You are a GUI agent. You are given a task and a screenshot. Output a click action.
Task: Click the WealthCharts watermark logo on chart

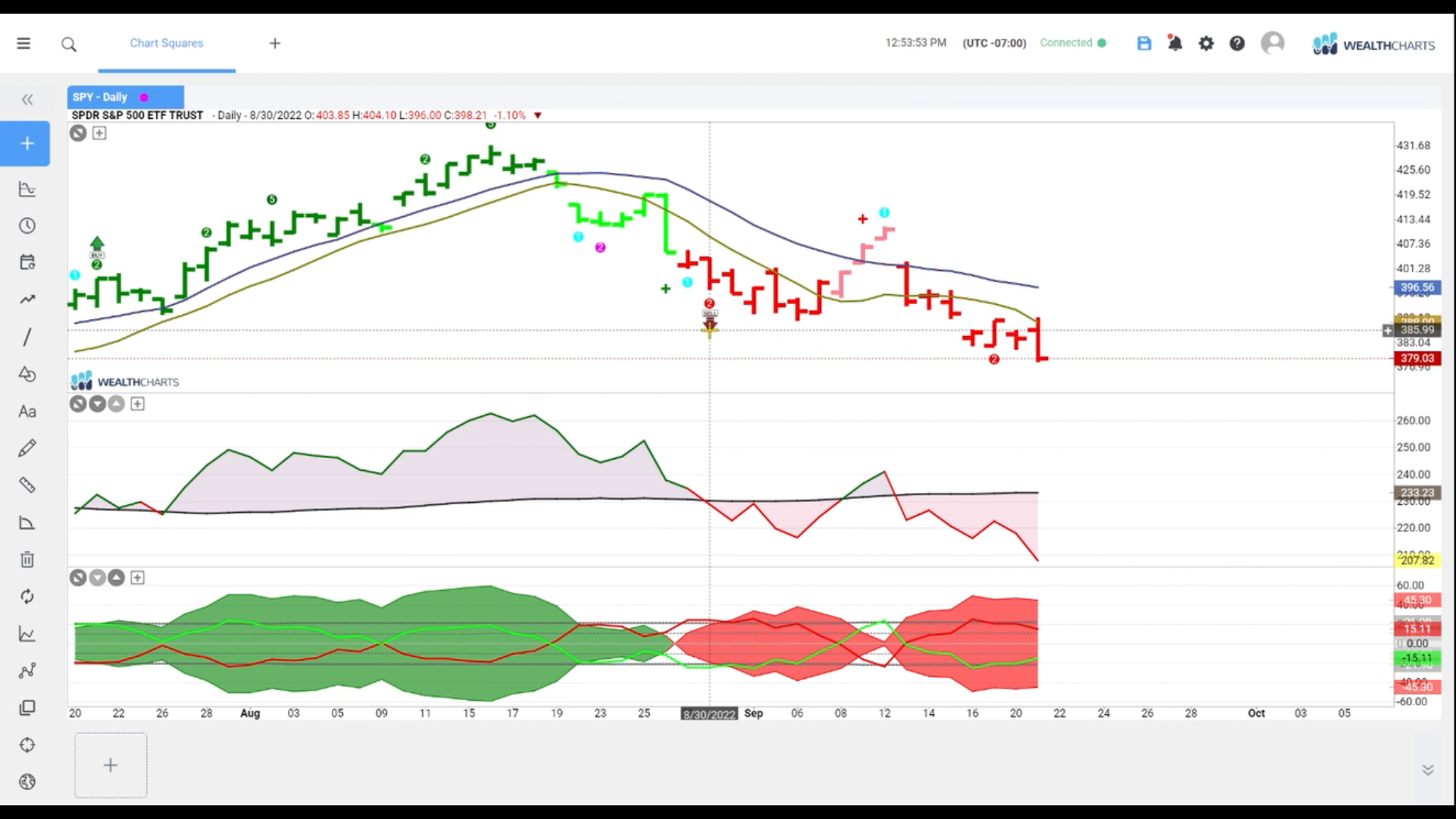tap(125, 381)
